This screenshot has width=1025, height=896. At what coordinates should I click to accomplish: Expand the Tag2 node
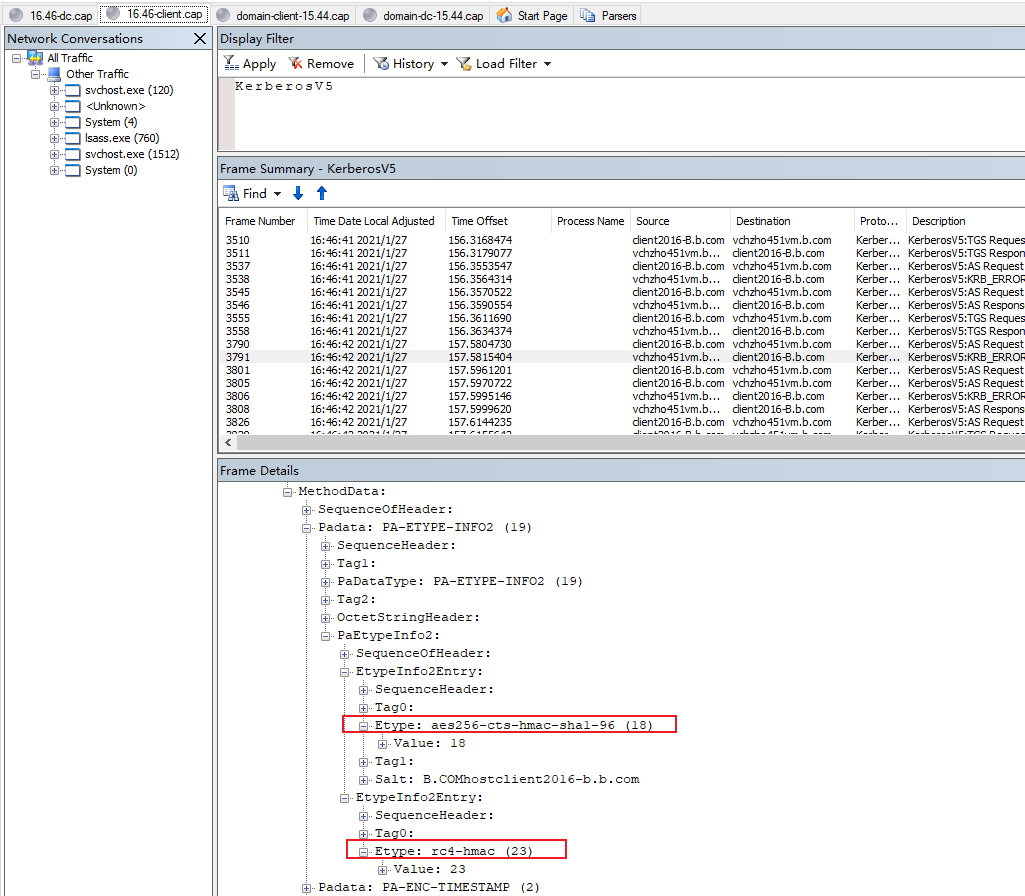(325, 600)
